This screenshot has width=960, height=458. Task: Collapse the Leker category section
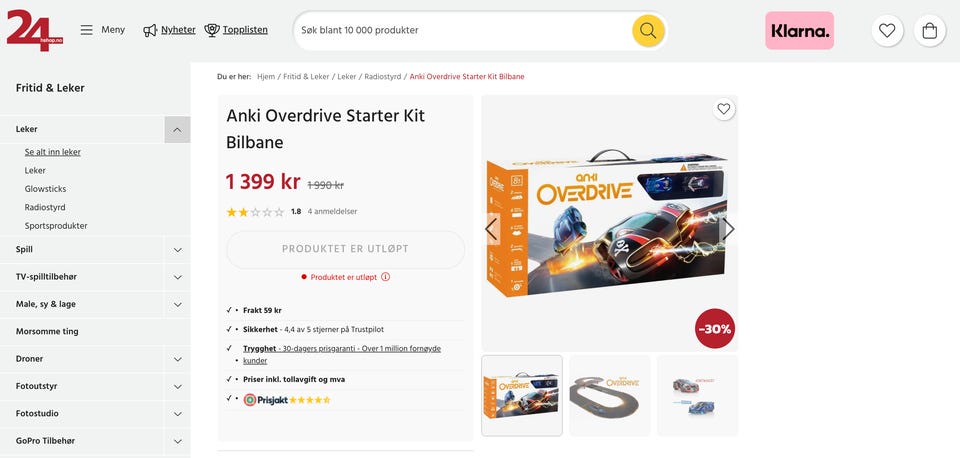point(177,129)
